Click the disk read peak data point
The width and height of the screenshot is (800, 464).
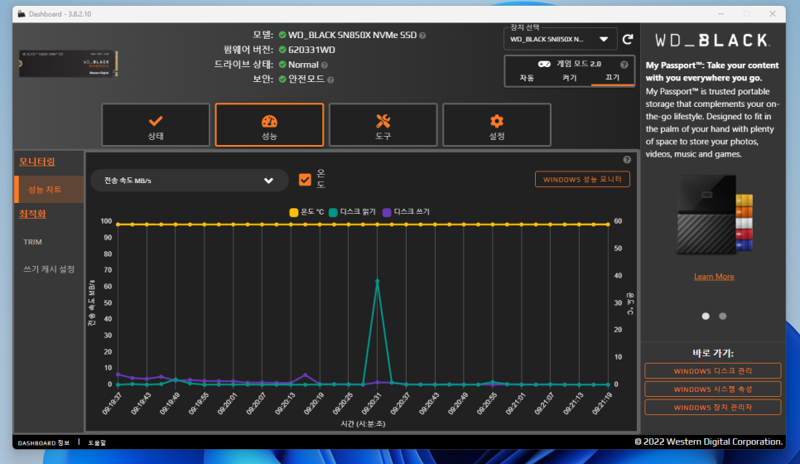tap(377, 281)
